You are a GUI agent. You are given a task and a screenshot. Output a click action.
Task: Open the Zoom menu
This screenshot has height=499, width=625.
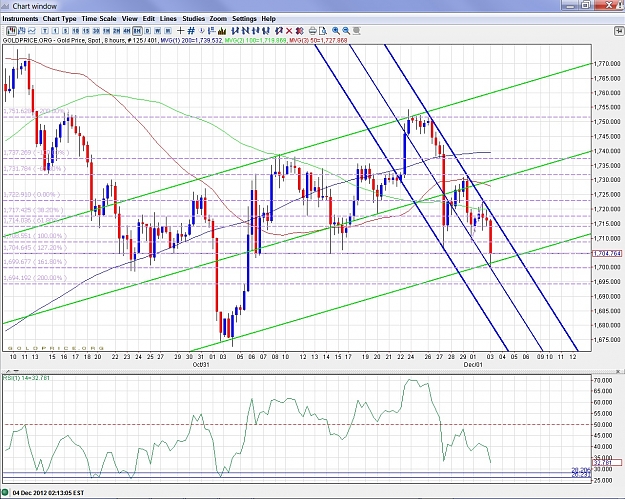pos(218,19)
